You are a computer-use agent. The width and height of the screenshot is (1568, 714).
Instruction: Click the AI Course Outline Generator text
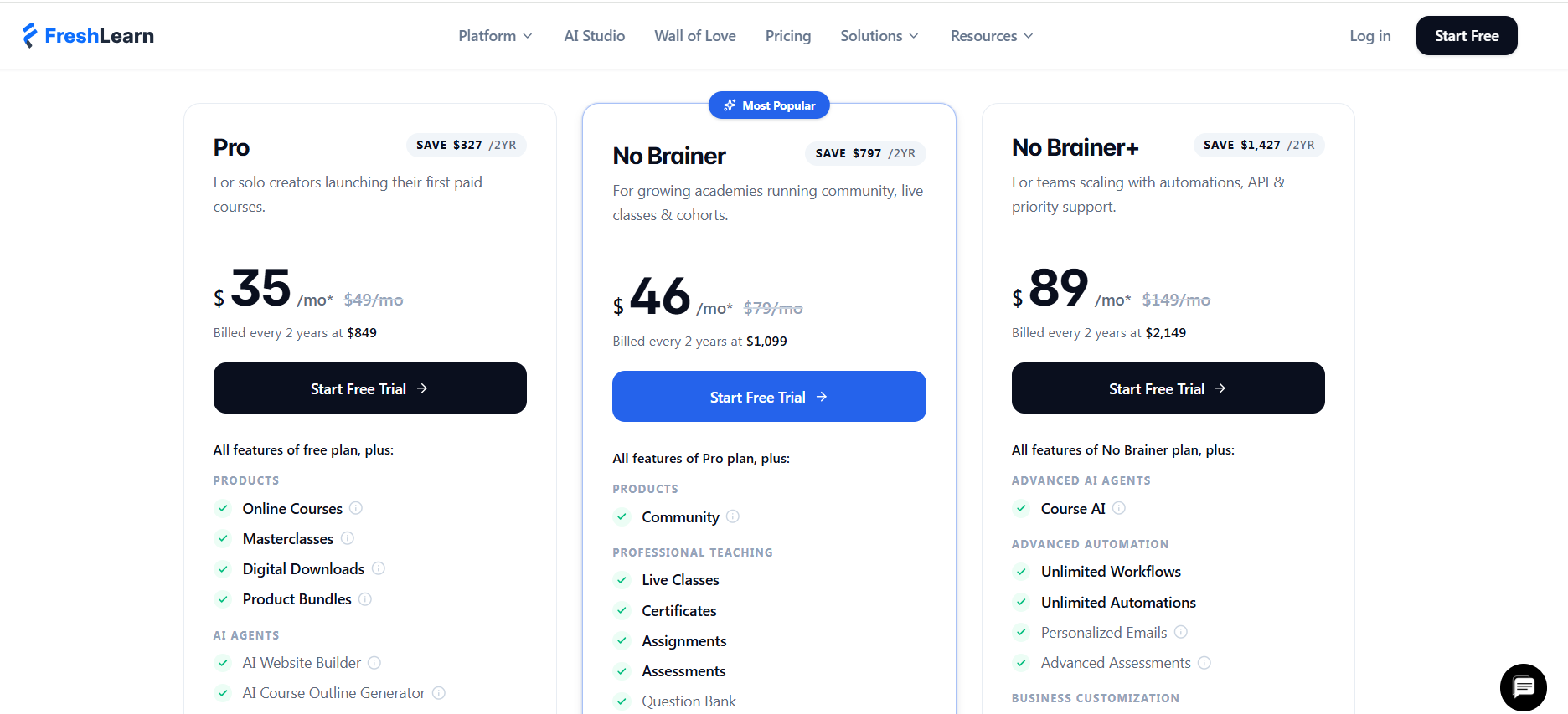tap(334, 693)
